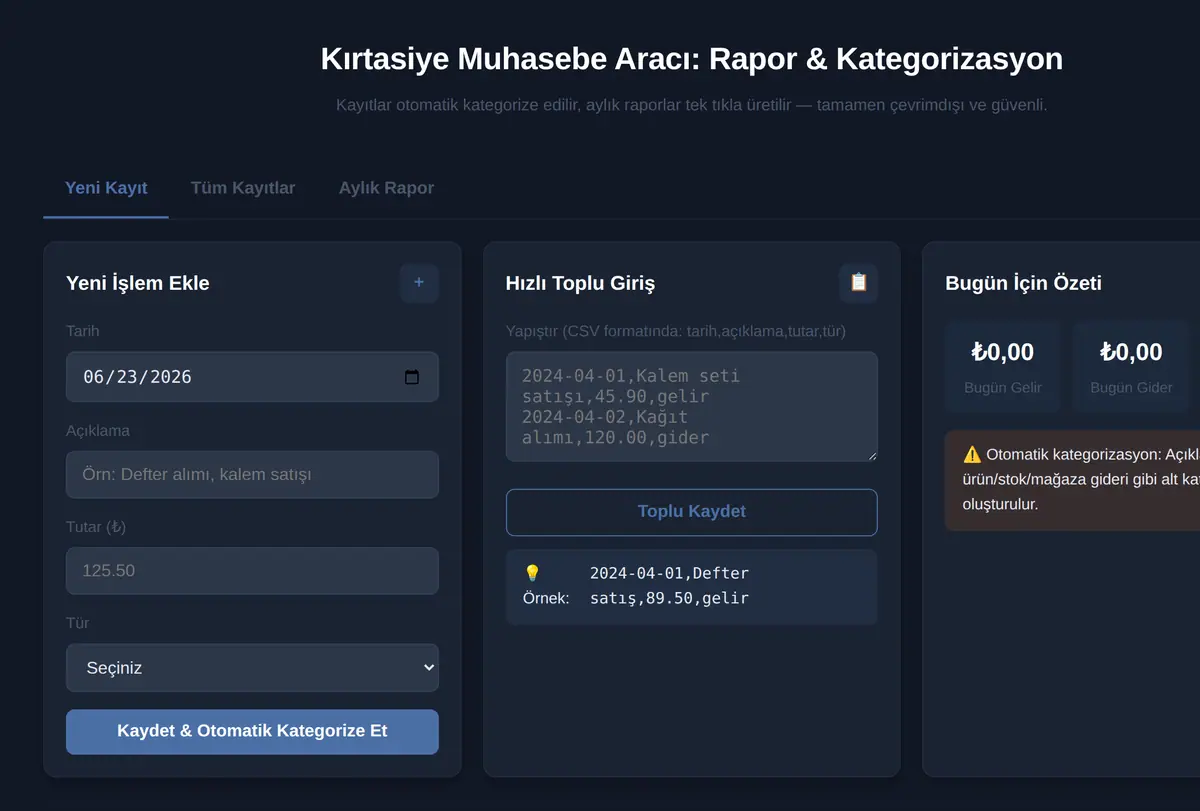Click the Yapıştır CSV format label
Image resolution: width=1200 pixels, height=811 pixels.
[676, 331]
